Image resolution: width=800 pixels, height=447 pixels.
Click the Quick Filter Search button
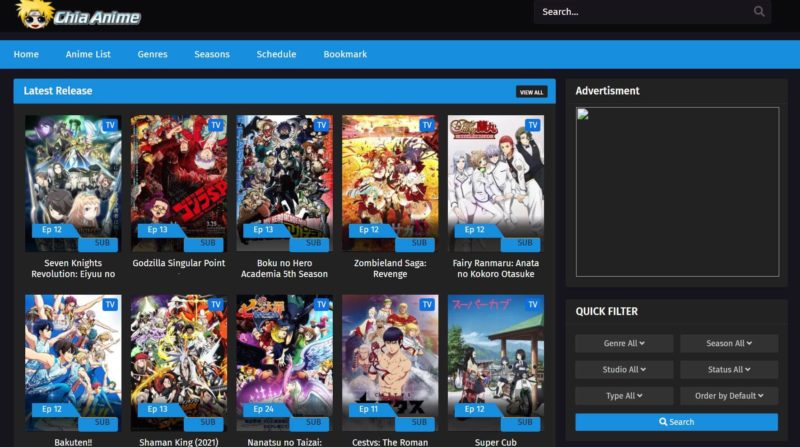[x=677, y=422]
